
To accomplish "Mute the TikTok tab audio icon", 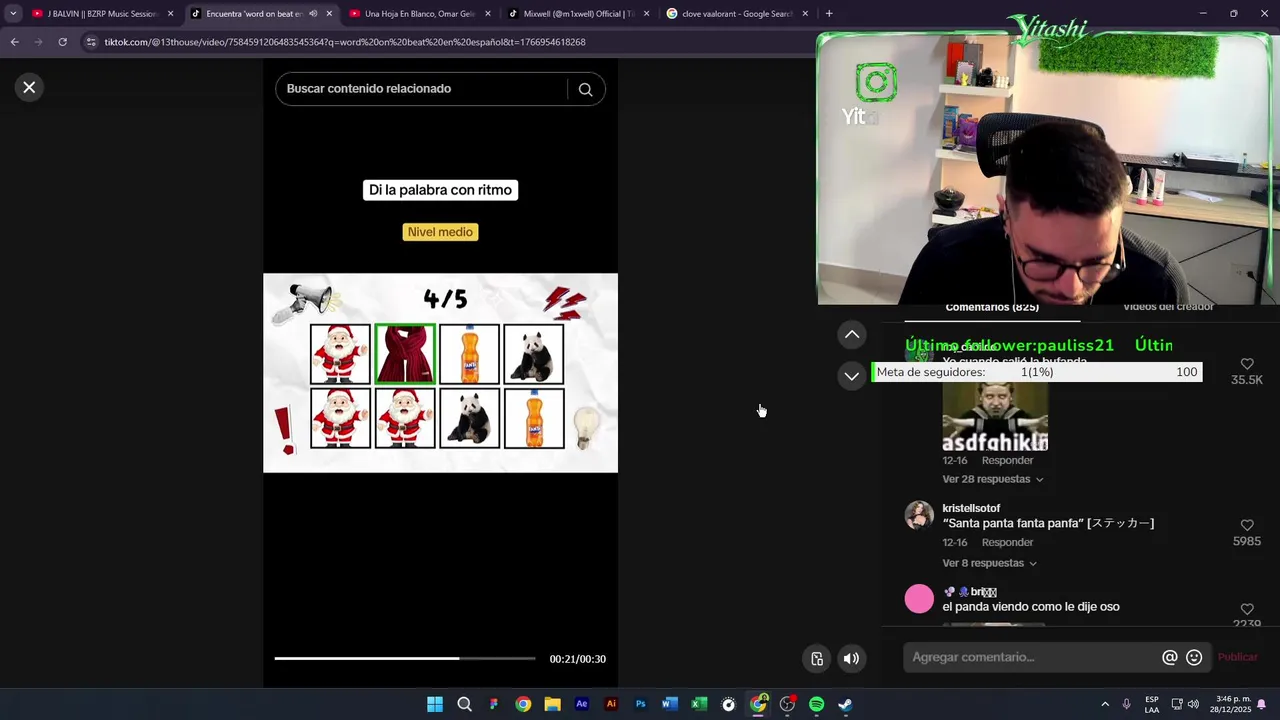I will [x=313, y=14].
